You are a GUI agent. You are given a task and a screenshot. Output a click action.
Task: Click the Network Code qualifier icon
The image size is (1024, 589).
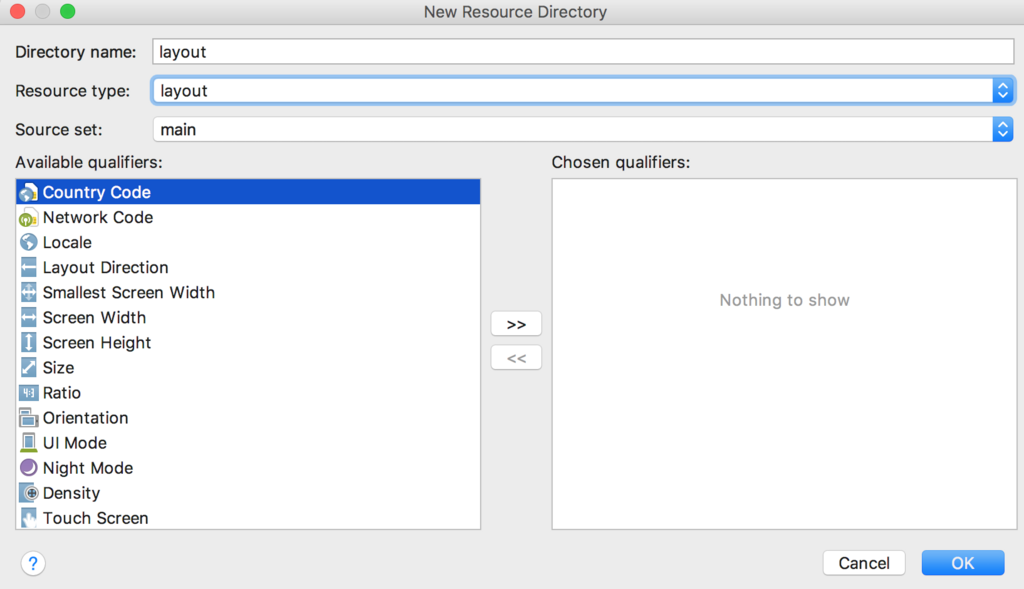(28, 217)
